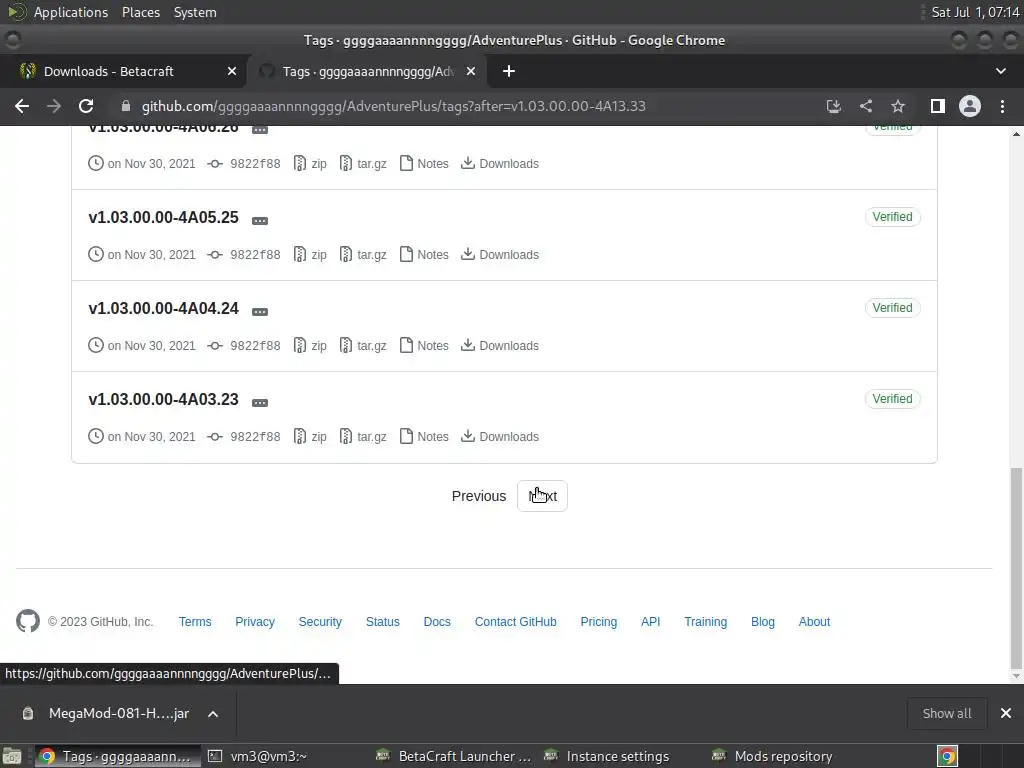Open the tag v1.03.00.00-4A05.25

163,217
